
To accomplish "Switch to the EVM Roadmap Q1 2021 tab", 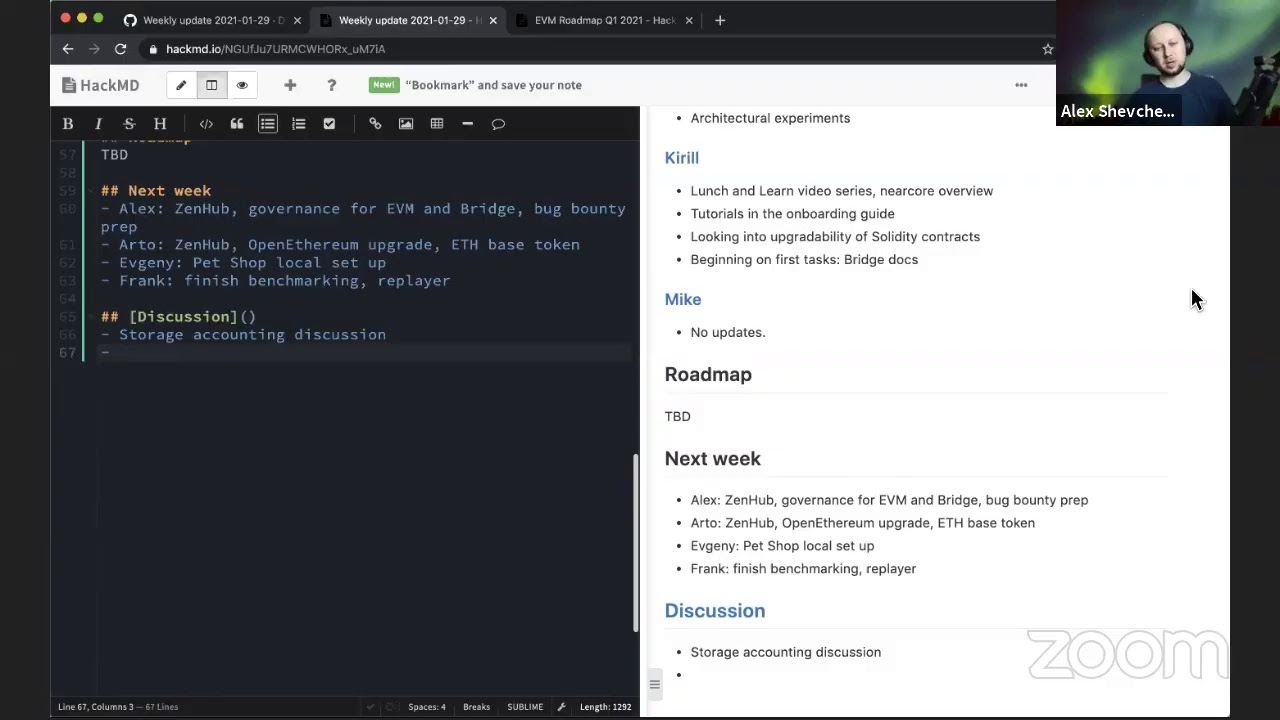I will (604, 20).
